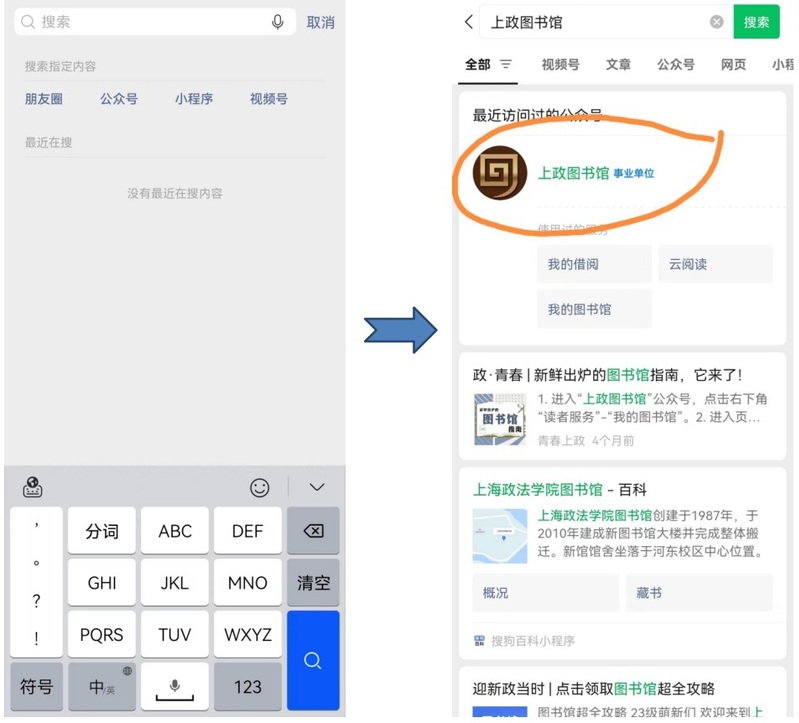The width and height of the screenshot is (799, 723).
Task: Tap the microphone icon in search bar
Action: pos(277,22)
